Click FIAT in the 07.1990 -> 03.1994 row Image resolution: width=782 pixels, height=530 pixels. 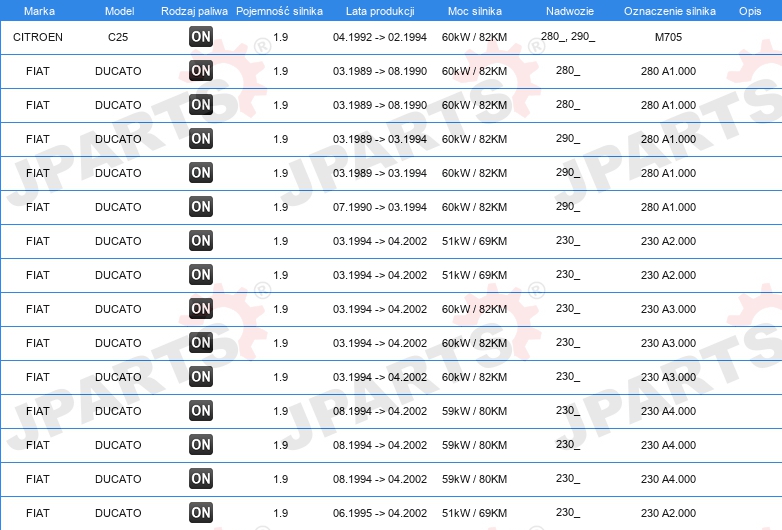(38, 207)
